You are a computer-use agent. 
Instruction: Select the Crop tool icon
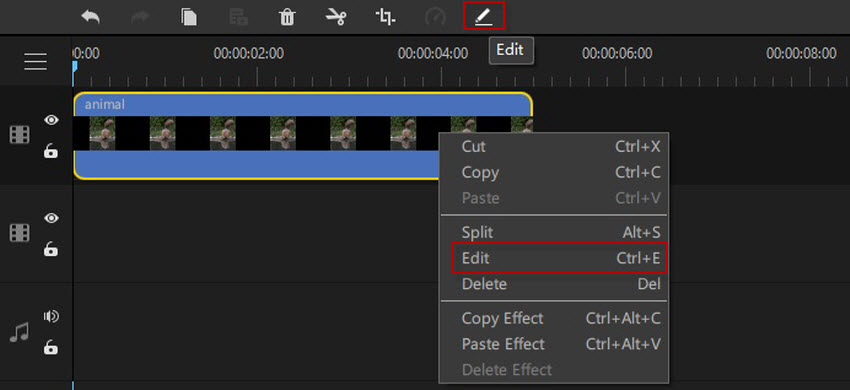[385, 17]
